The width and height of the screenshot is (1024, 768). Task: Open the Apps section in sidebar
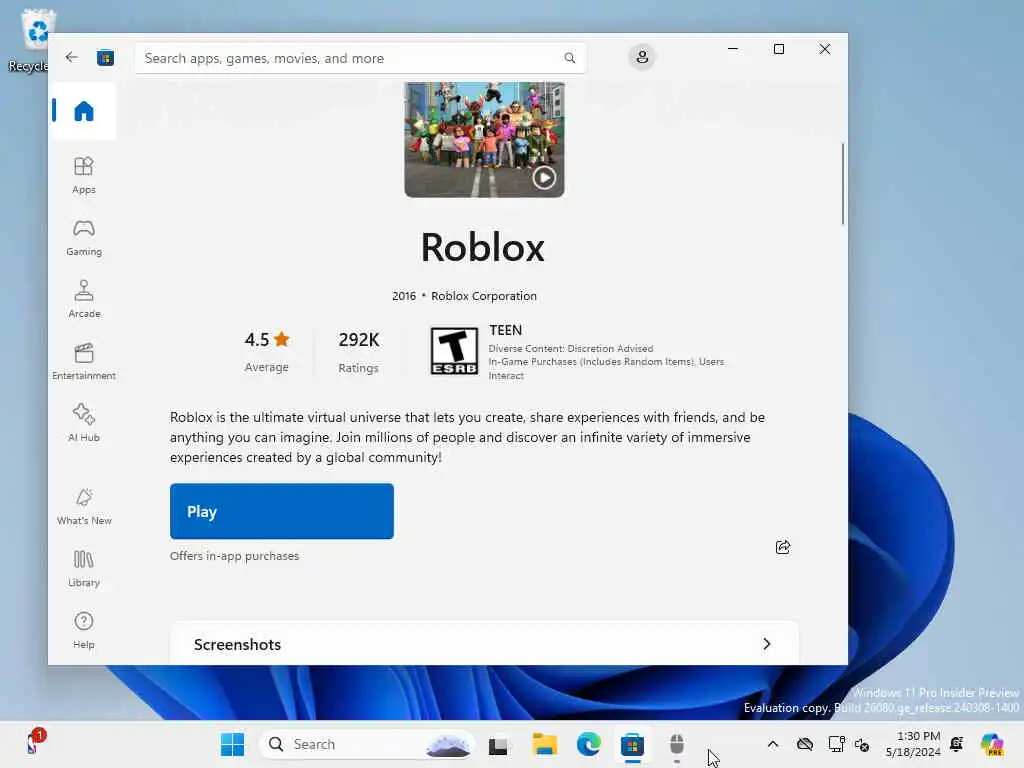84,175
